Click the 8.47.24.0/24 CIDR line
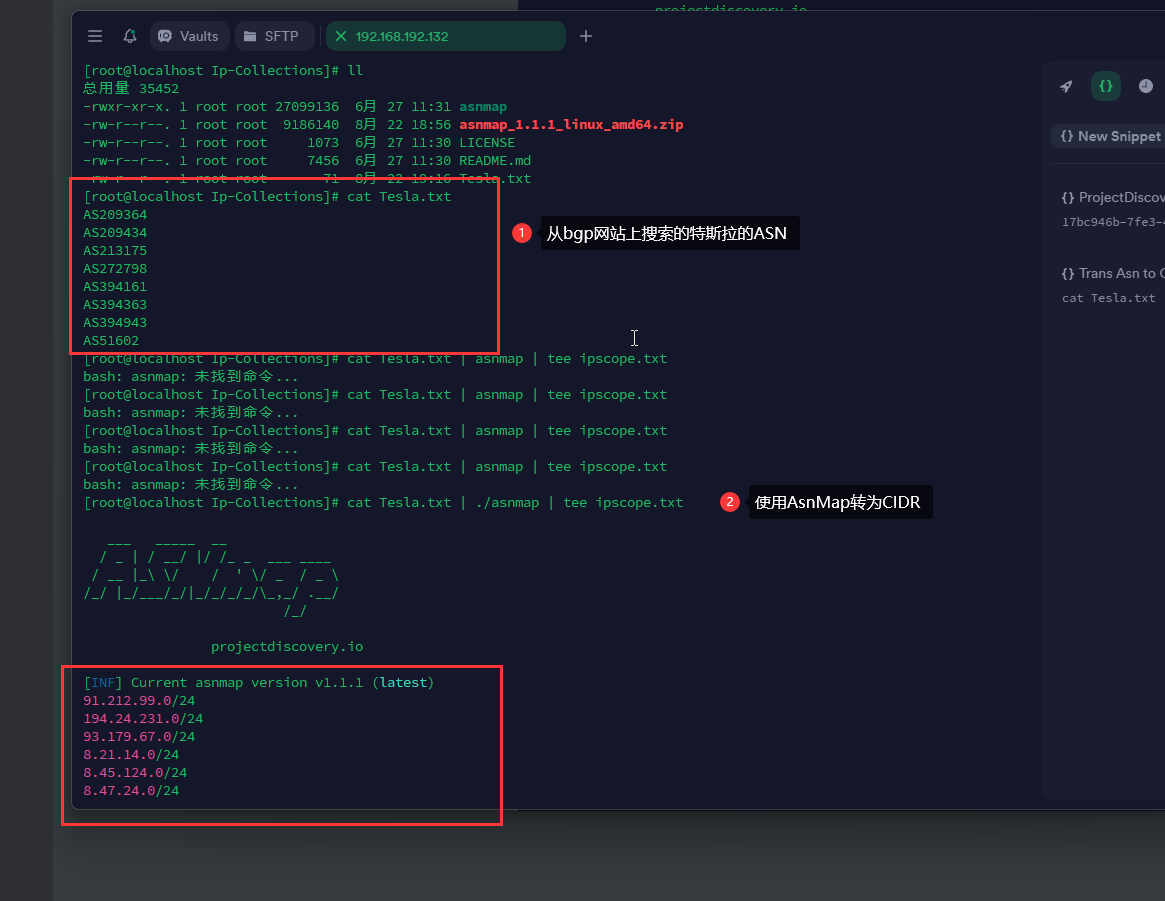This screenshot has height=901, width=1165. click(131, 790)
